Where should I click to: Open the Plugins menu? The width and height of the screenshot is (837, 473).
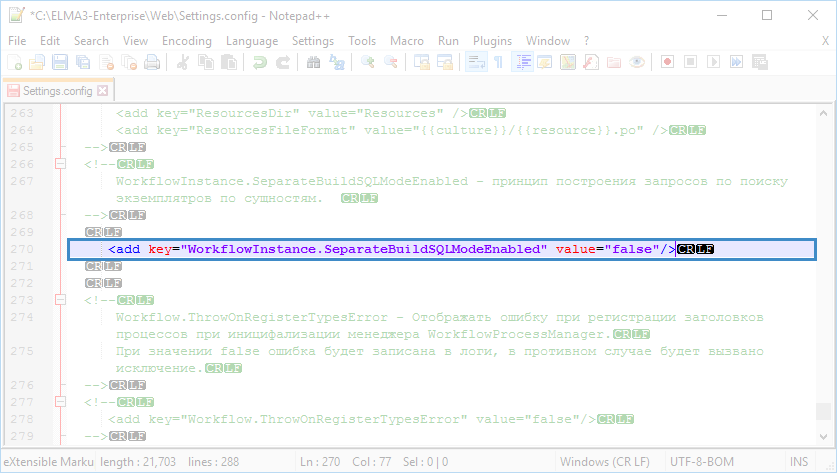tap(492, 41)
